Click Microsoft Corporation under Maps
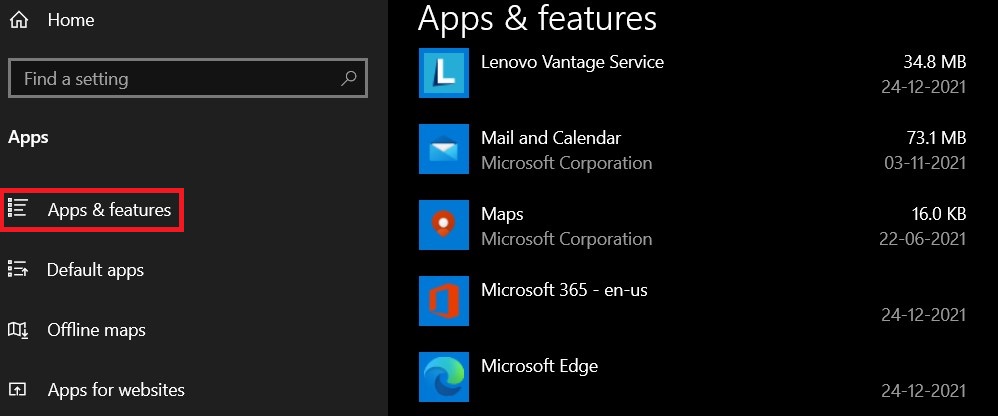 click(566, 239)
